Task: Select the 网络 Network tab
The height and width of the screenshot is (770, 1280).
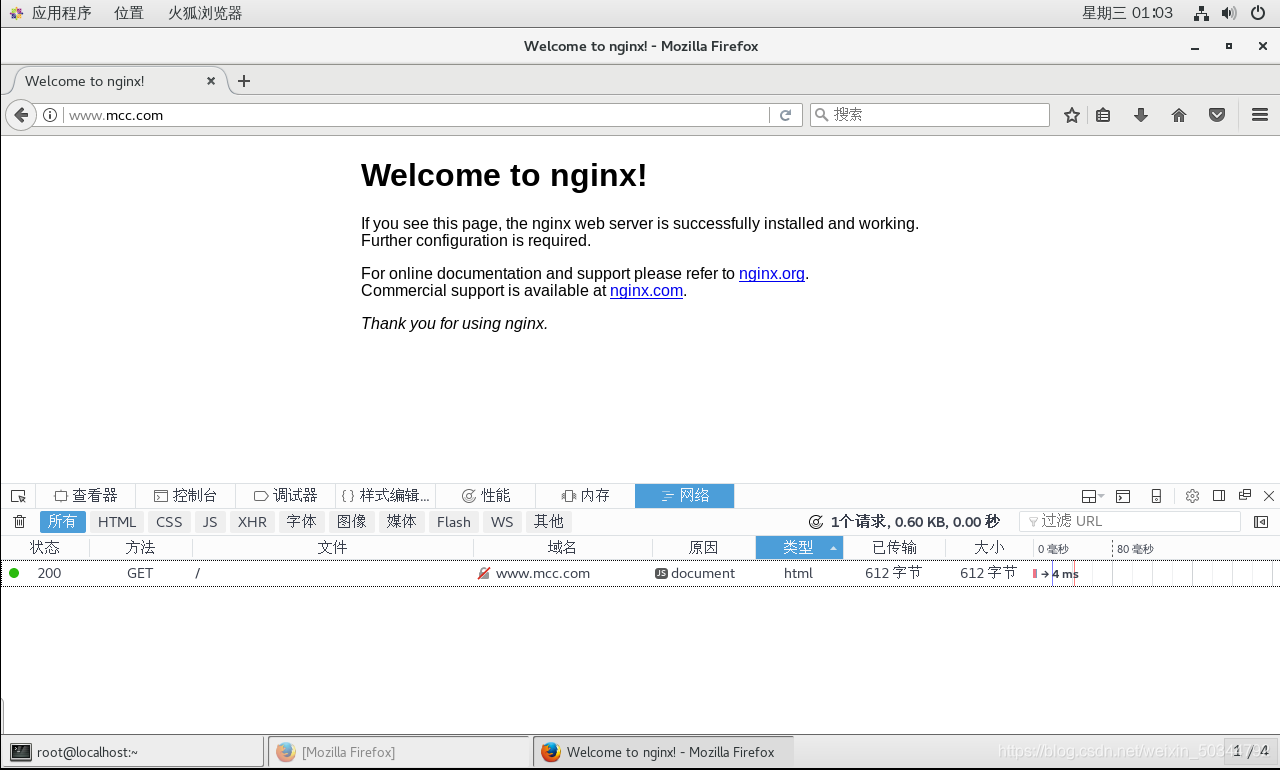Action: click(x=685, y=496)
